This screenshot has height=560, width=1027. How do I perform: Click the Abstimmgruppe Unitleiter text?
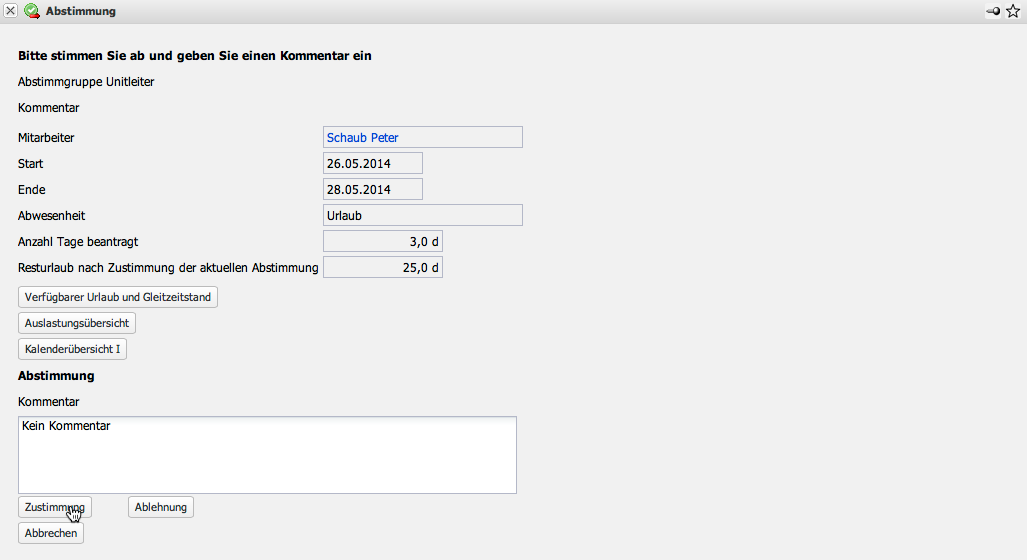pyautogui.click(x=86, y=81)
